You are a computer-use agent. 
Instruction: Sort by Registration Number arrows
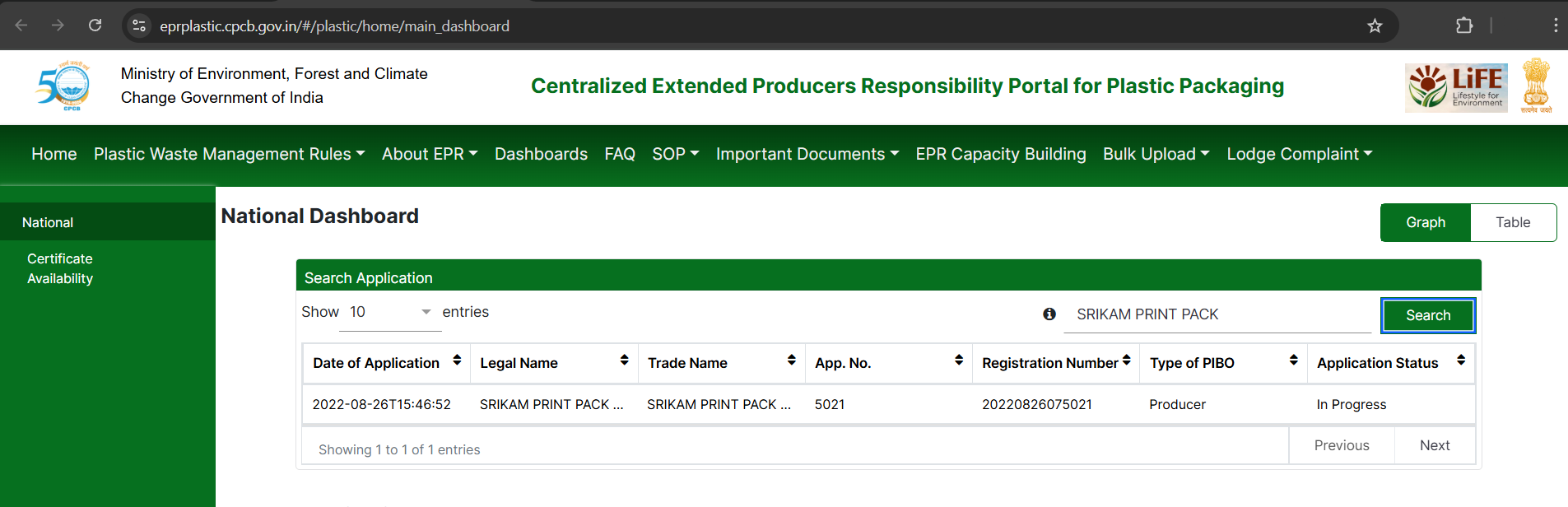[x=1126, y=360]
